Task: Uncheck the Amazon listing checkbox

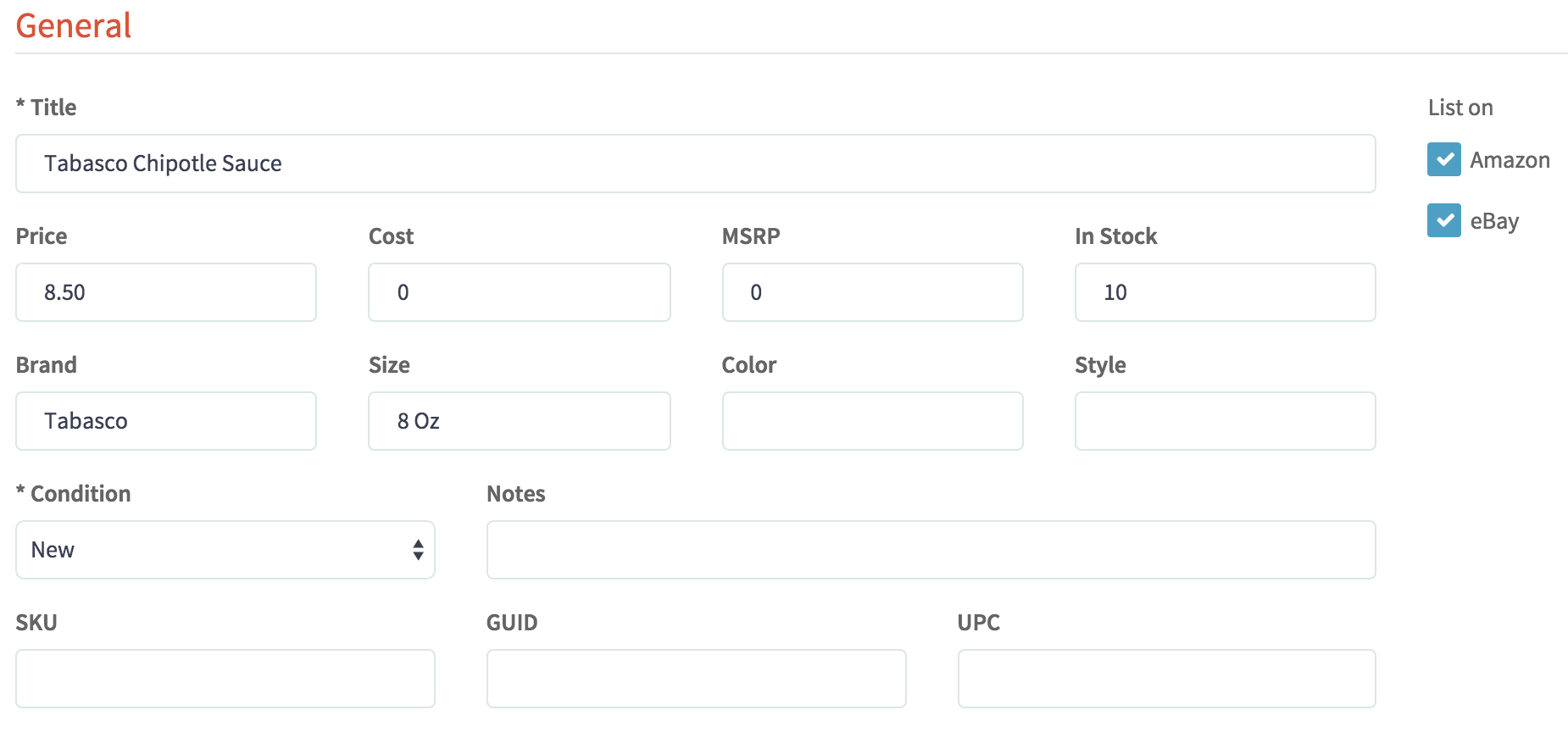Action: tap(1443, 159)
